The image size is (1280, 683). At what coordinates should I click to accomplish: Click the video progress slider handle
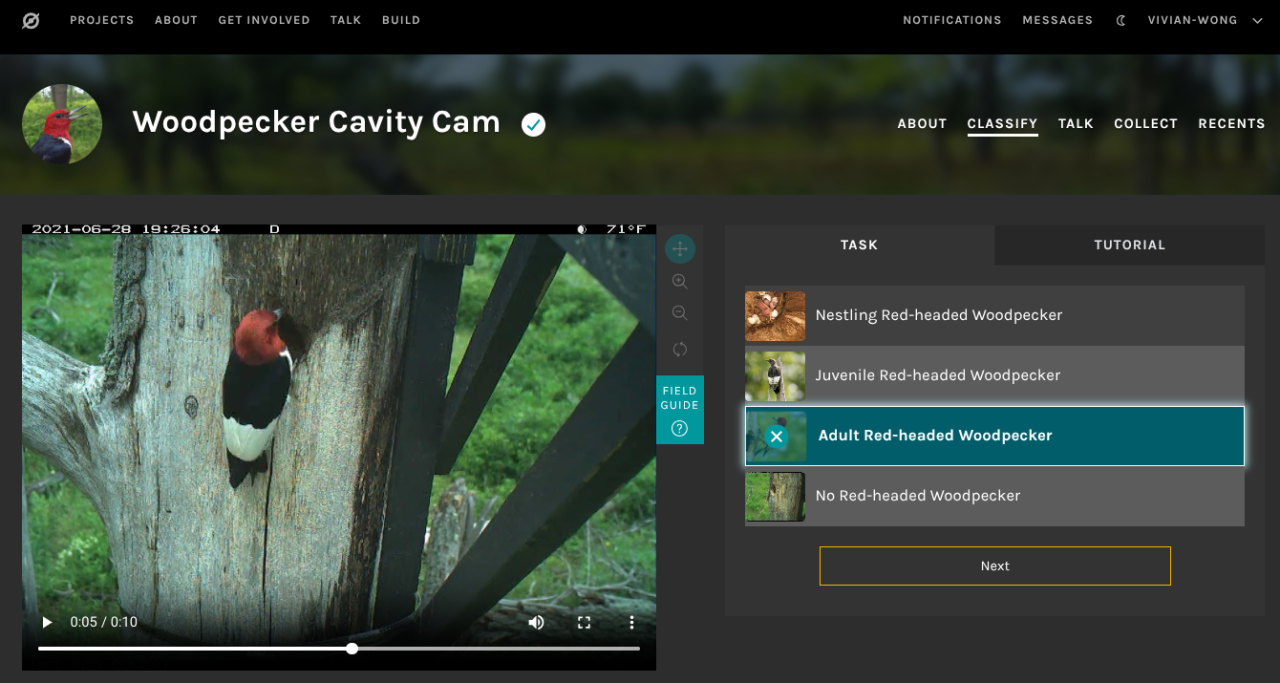click(x=352, y=649)
